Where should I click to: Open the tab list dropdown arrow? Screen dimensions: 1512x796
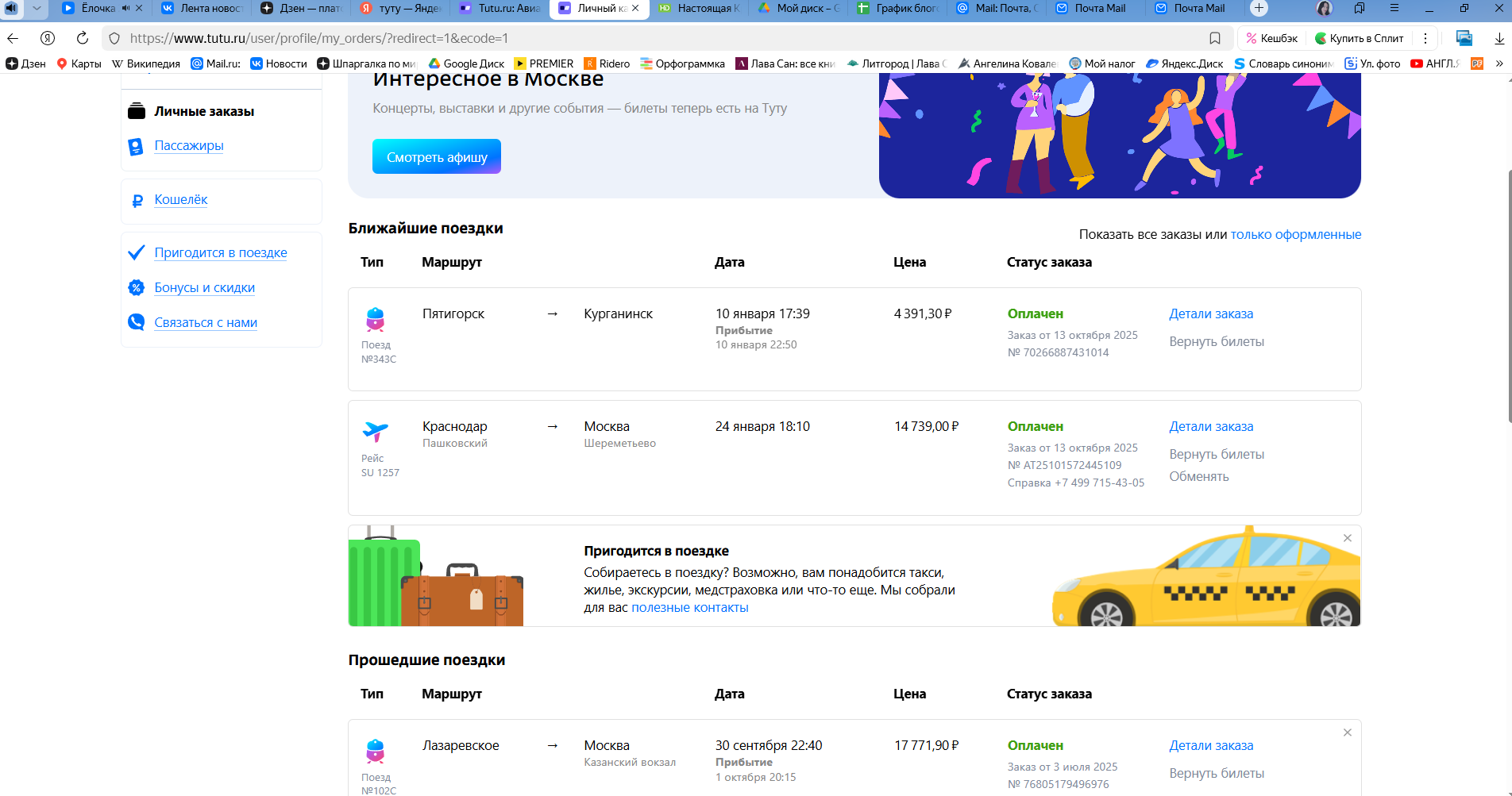coord(37,8)
